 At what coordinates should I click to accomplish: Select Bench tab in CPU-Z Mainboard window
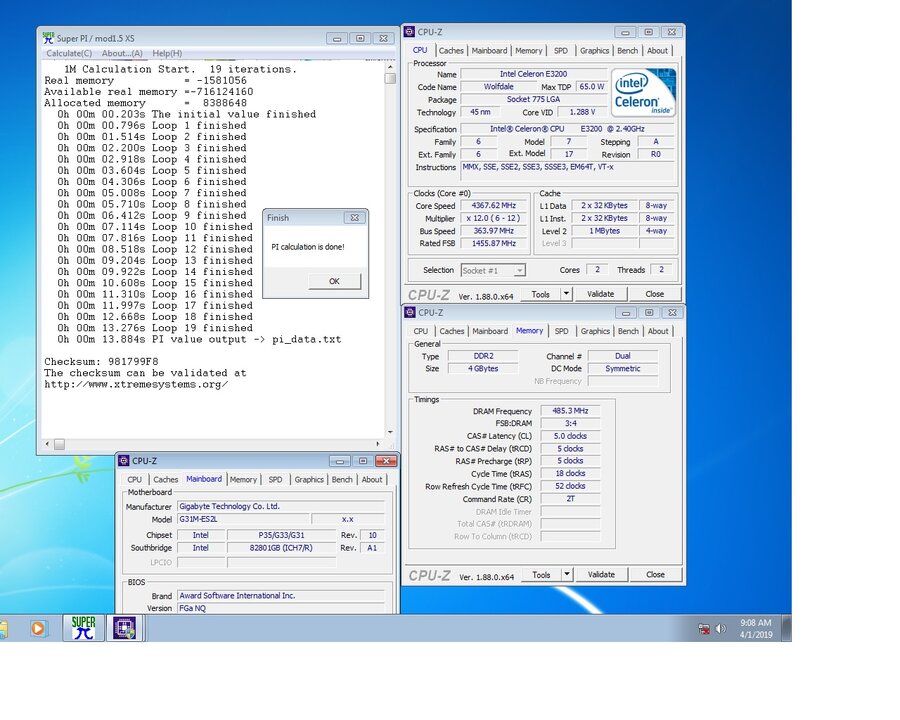342,479
